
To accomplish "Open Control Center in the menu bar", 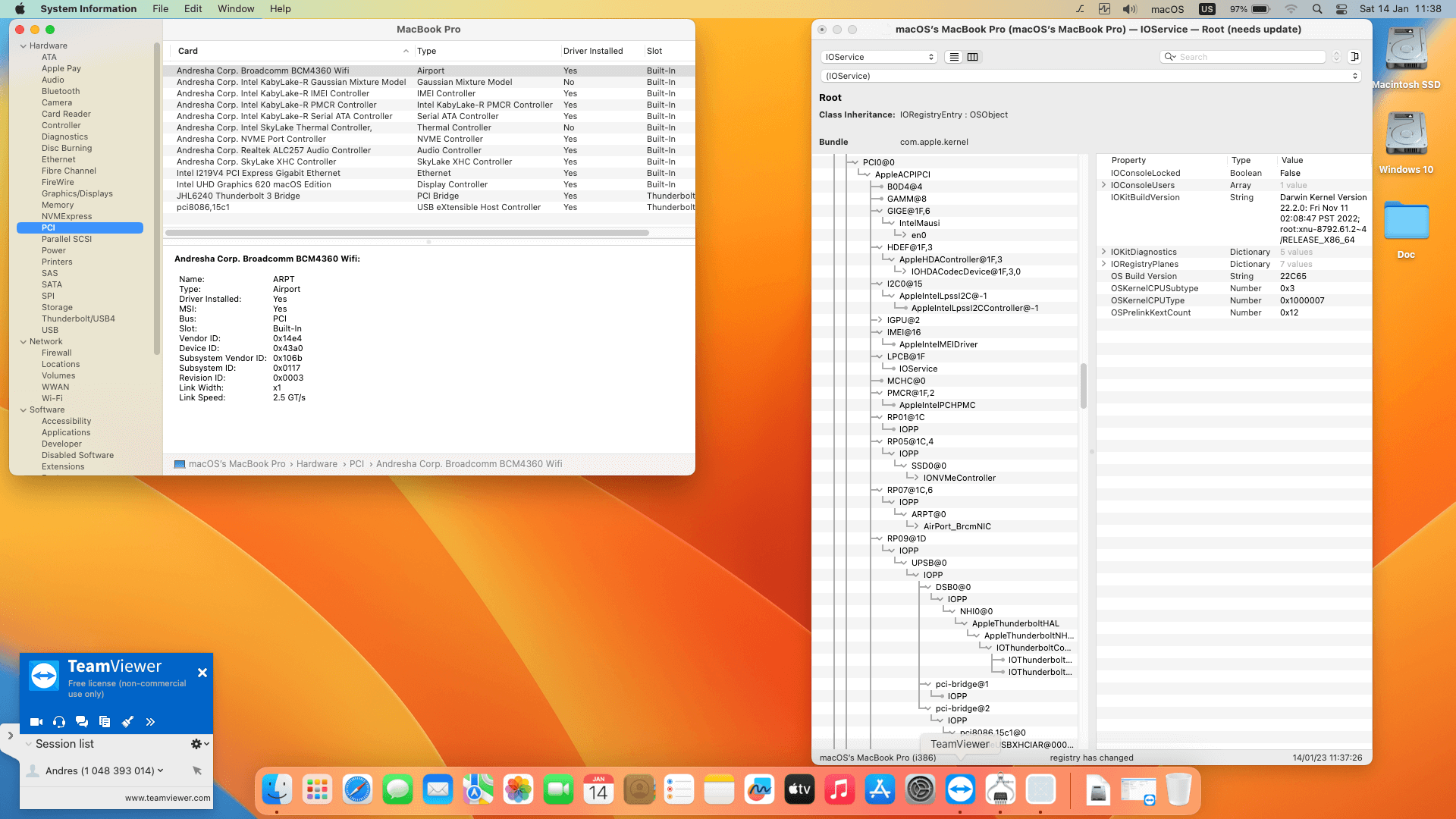I will (1341, 9).
